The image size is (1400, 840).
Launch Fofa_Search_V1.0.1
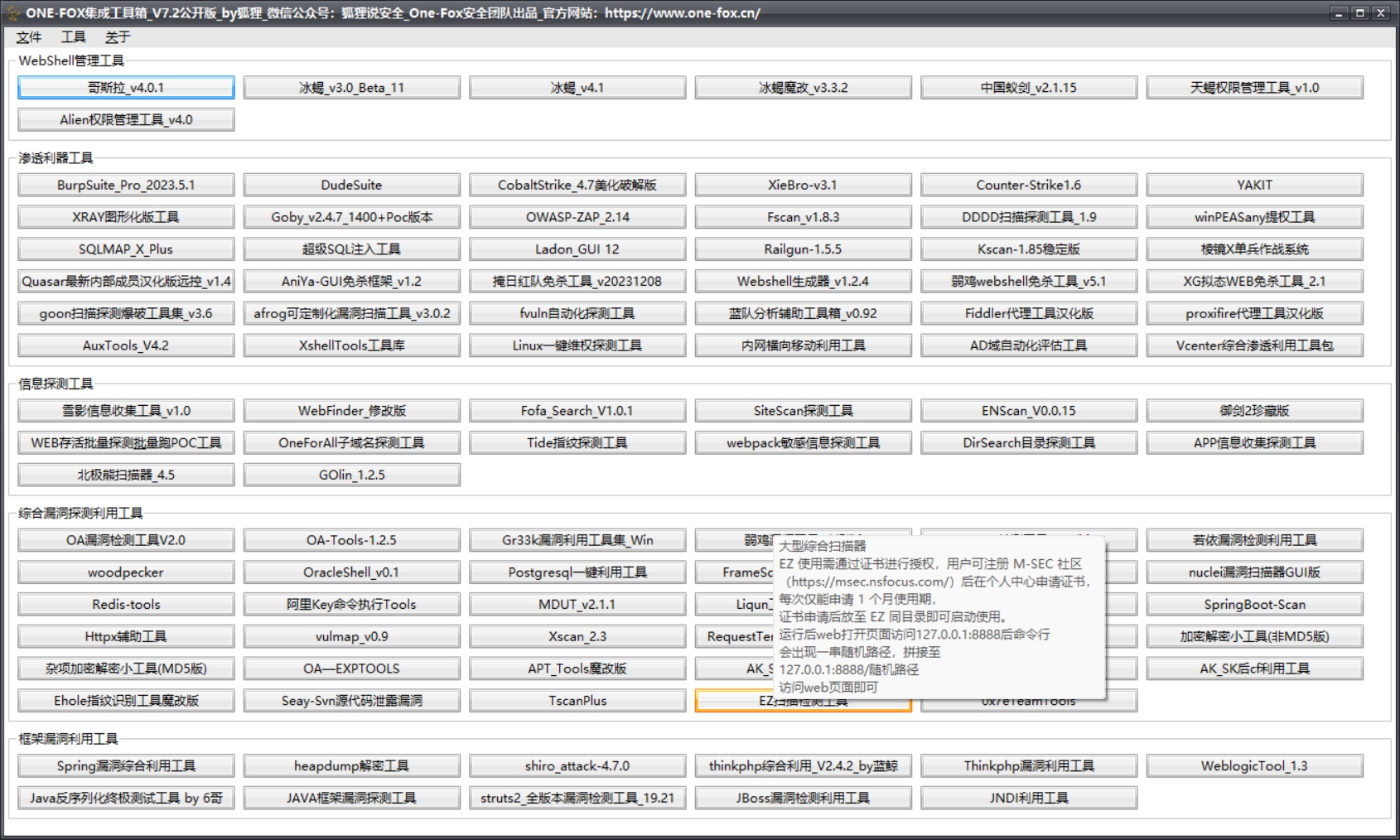pyautogui.click(x=577, y=411)
